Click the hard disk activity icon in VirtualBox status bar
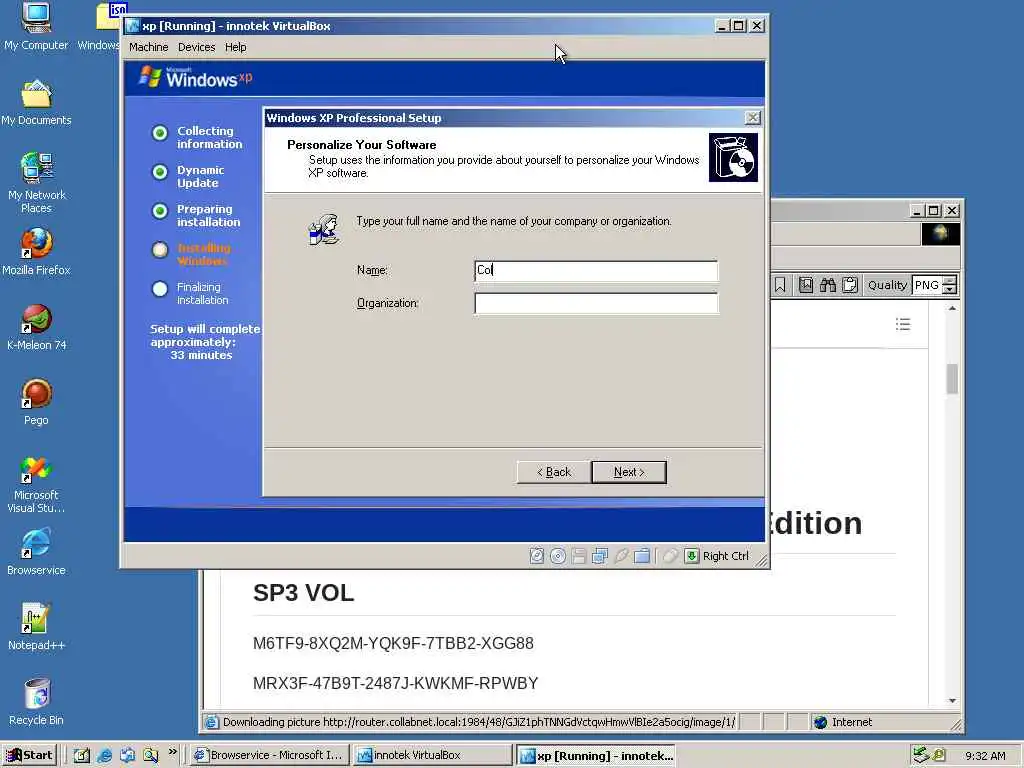This screenshot has height=768, width=1024. point(537,556)
